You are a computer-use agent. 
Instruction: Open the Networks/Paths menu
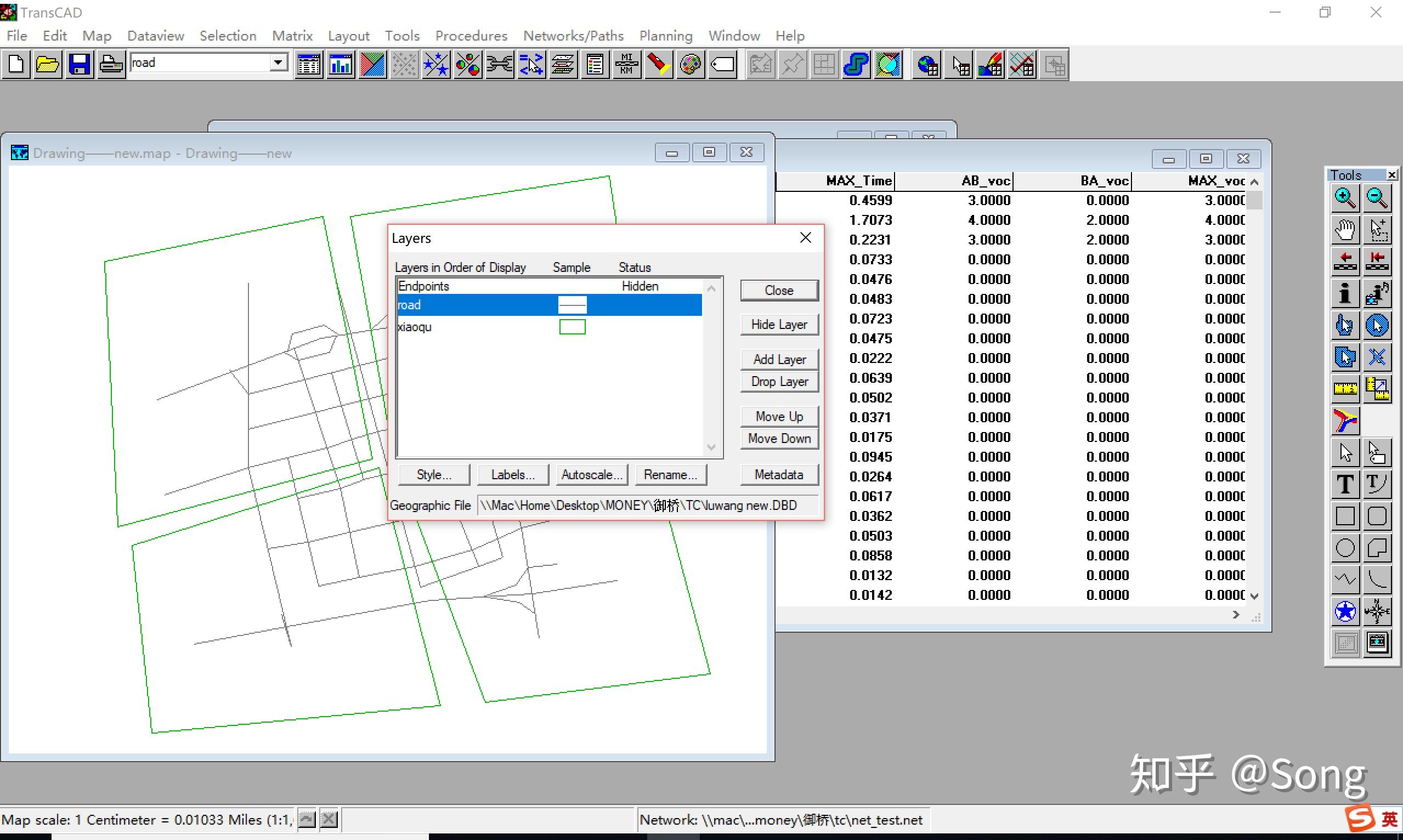point(573,36)
